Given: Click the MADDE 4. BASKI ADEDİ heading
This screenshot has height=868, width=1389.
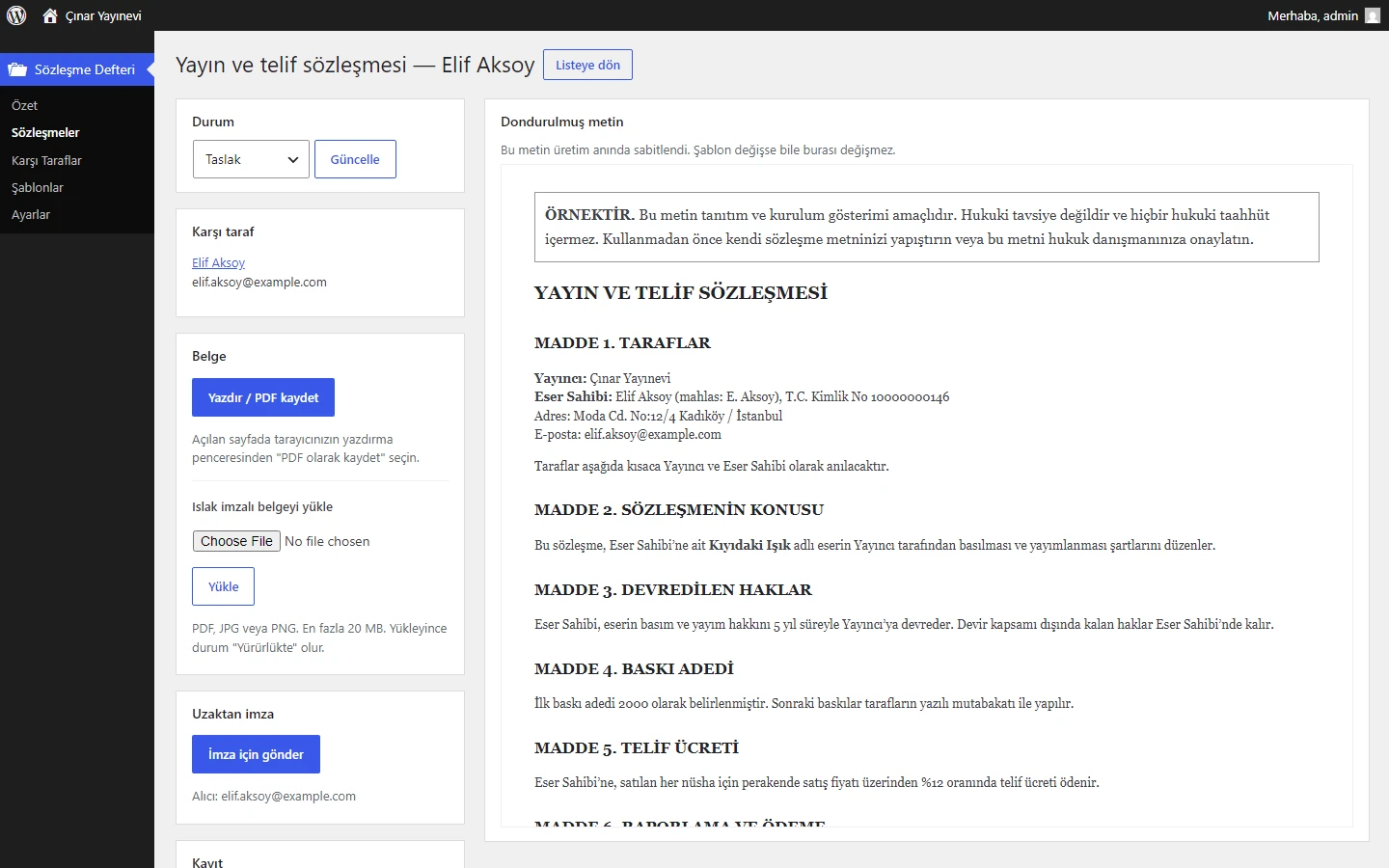Looking at the screenshot, I should [634, 669].
